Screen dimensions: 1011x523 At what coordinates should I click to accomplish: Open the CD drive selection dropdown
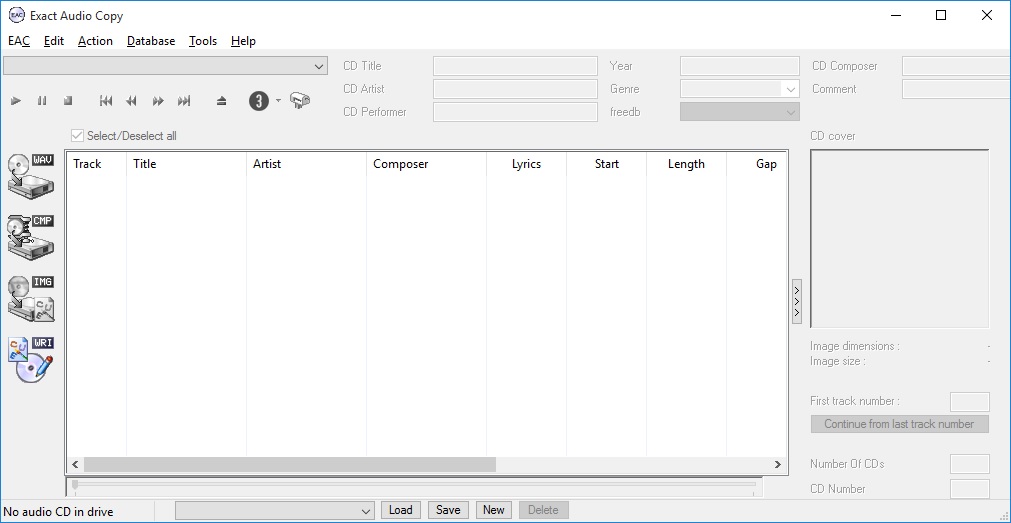coord(165,66)
